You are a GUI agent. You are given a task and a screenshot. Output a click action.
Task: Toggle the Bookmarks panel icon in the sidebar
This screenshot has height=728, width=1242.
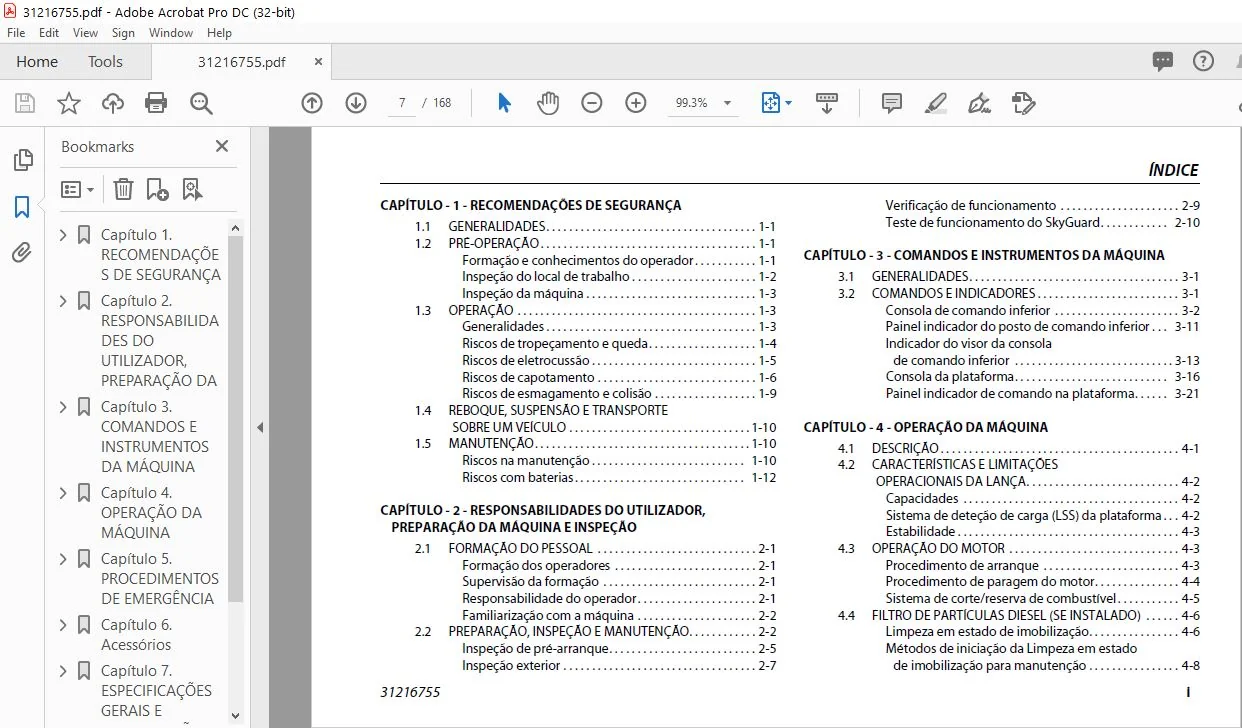pos(22,207)
